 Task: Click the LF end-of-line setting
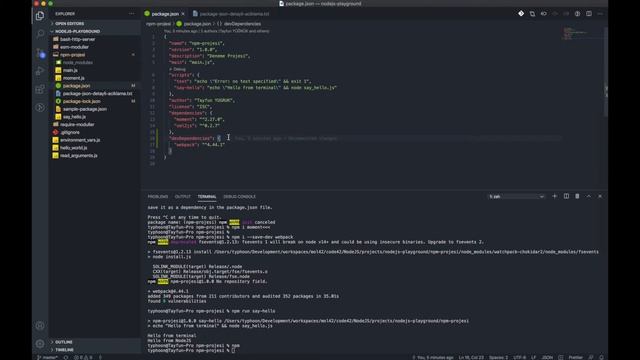click(533, 357)
